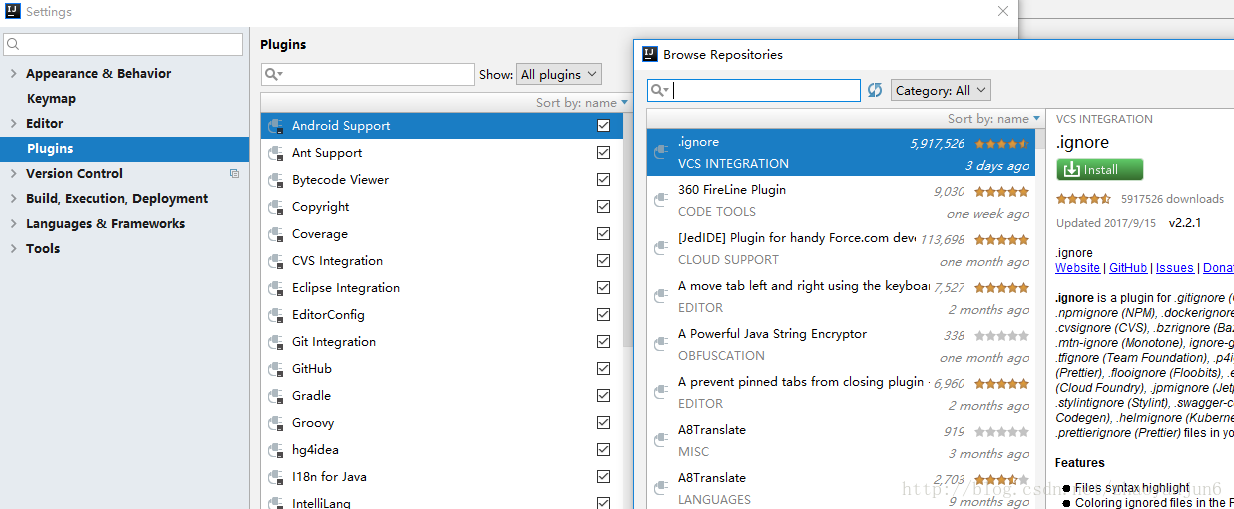
Task: Expand the Editor settings node
Action: [13, 124]
